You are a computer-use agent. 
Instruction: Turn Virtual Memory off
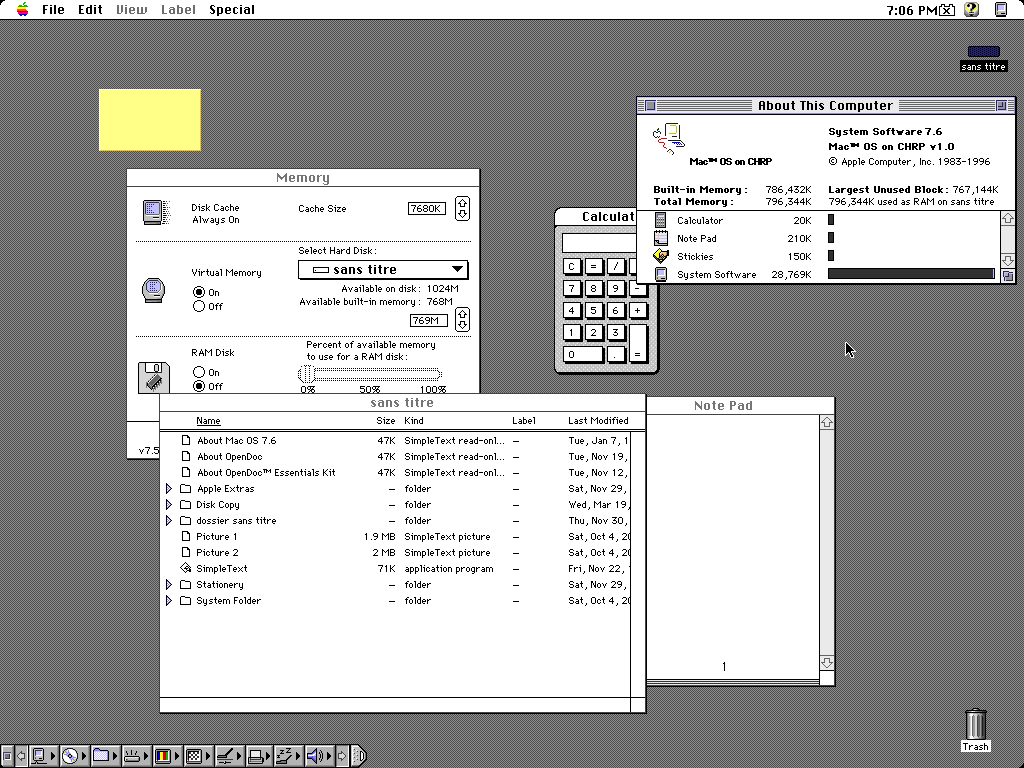pyautogui.click(x=199, y=307)
